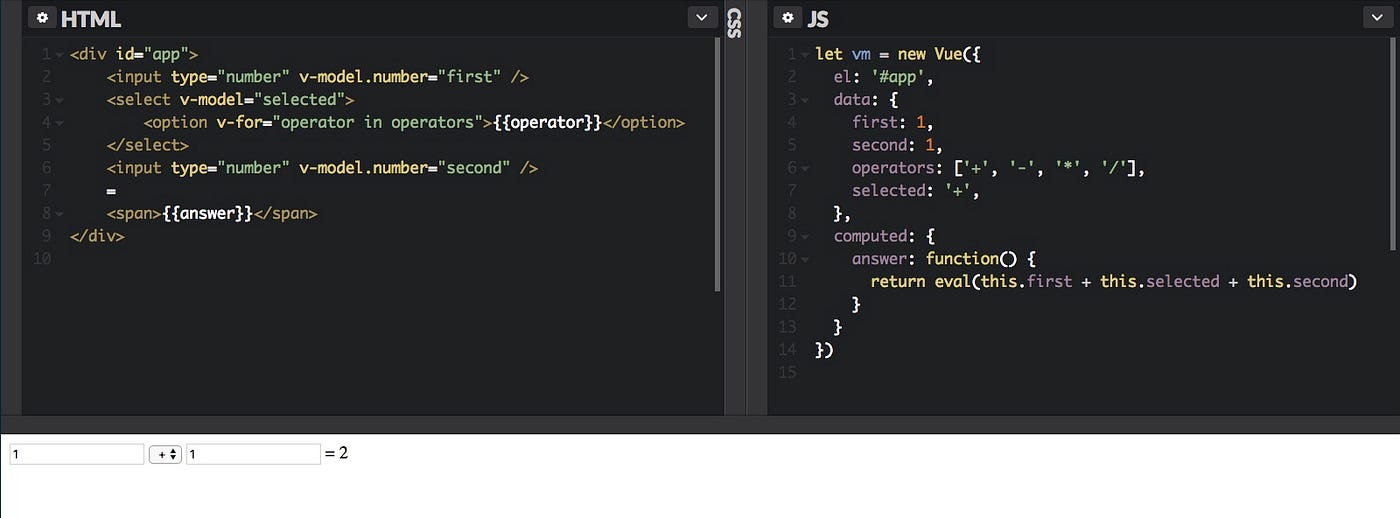The height and width of the screenshot is (518, 1400).
Task: Click 'this.selected' in JS line 11
Action: pos(1160,282)
